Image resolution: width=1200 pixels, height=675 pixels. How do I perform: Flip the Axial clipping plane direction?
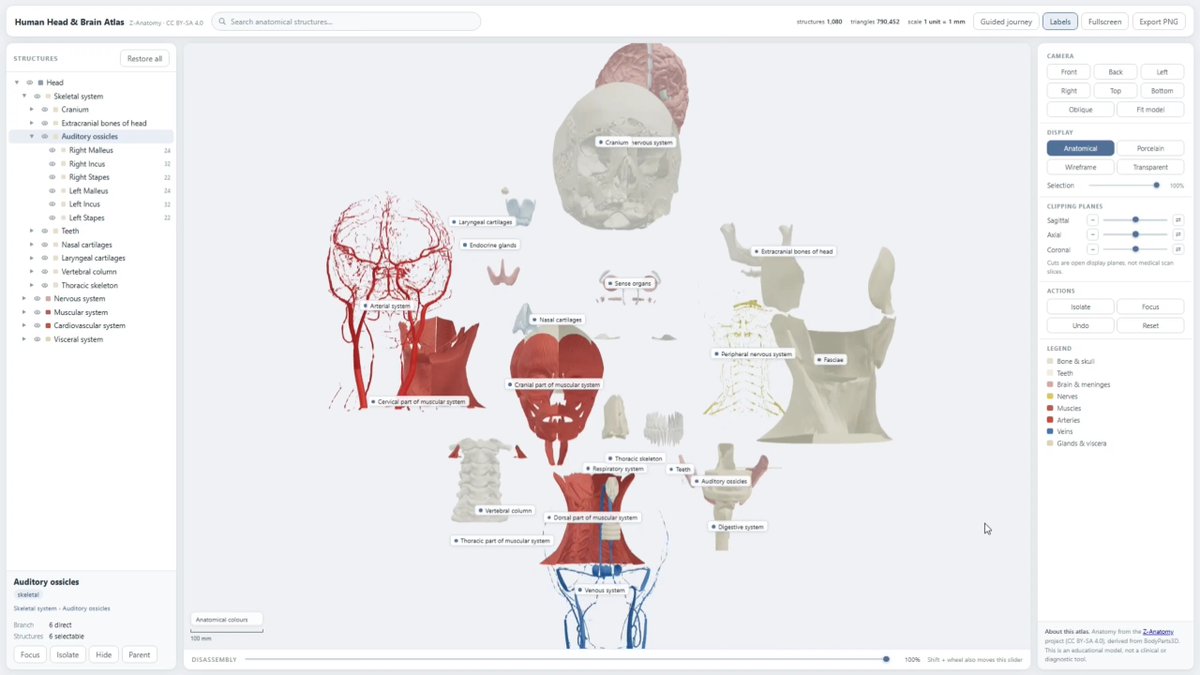[x=1178, y=235]
